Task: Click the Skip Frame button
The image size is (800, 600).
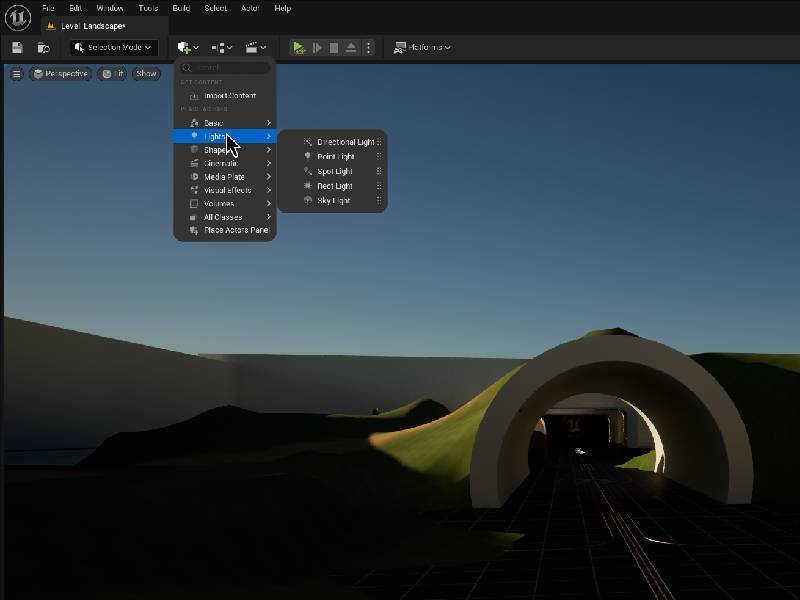Action: tap(317, 47)
